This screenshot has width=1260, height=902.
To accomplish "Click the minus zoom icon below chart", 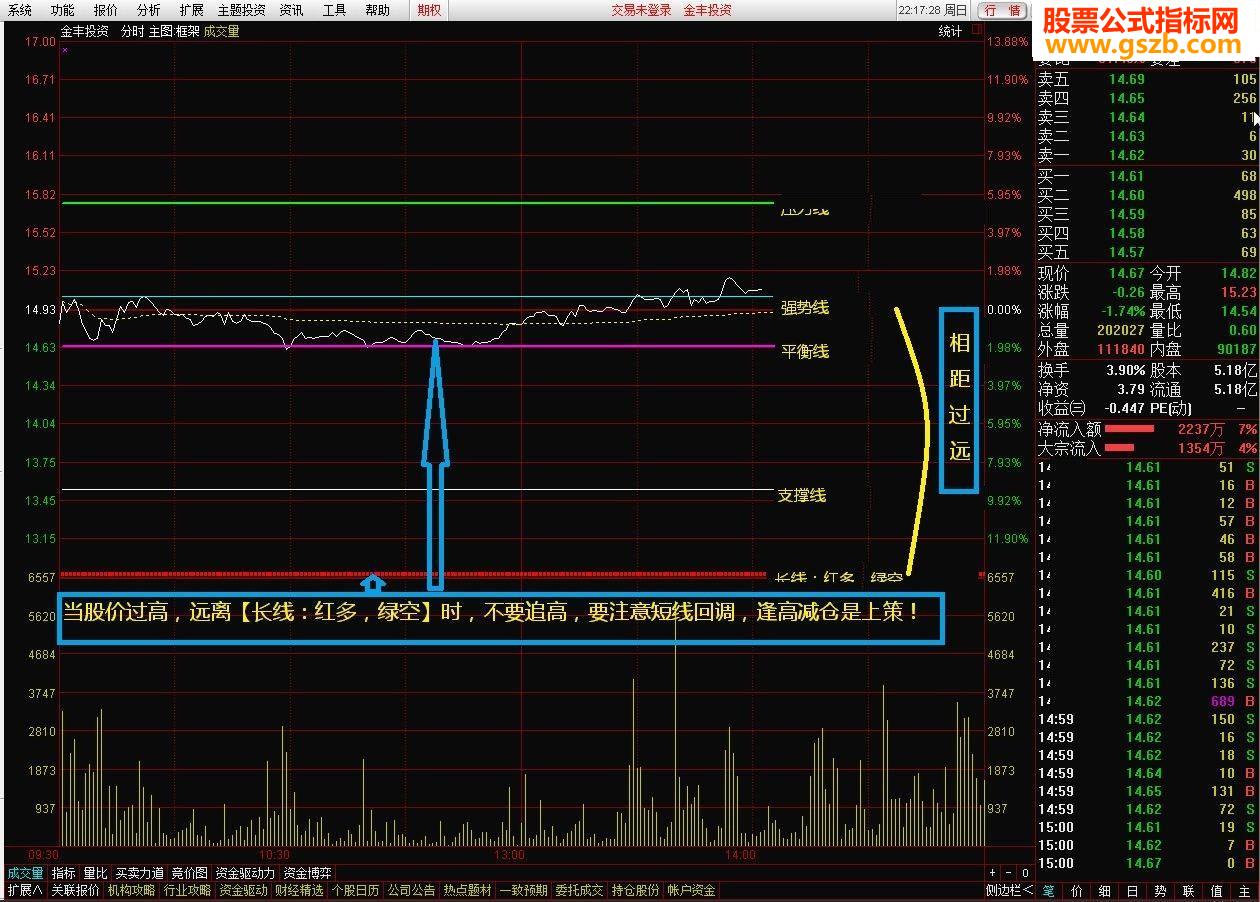I will click(1009, 873).
